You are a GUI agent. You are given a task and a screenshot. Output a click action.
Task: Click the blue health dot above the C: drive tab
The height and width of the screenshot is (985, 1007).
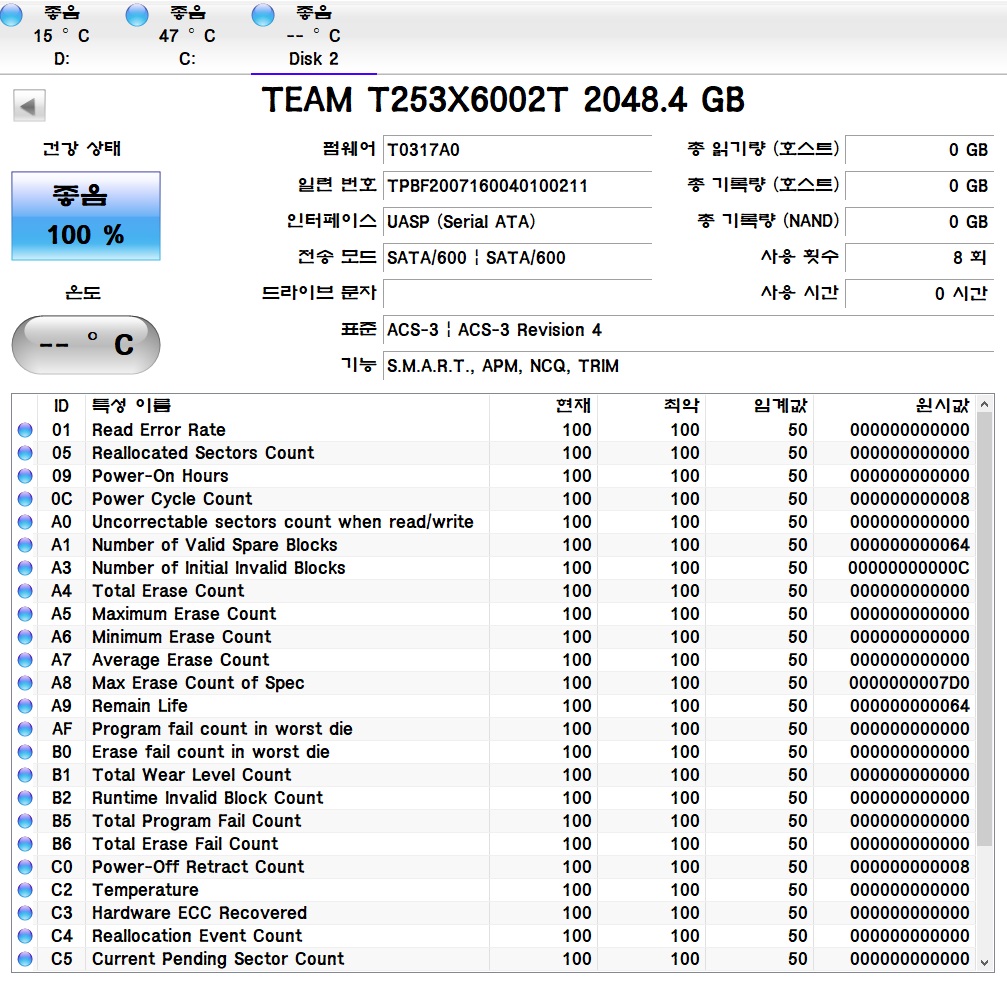coord(137,15)
